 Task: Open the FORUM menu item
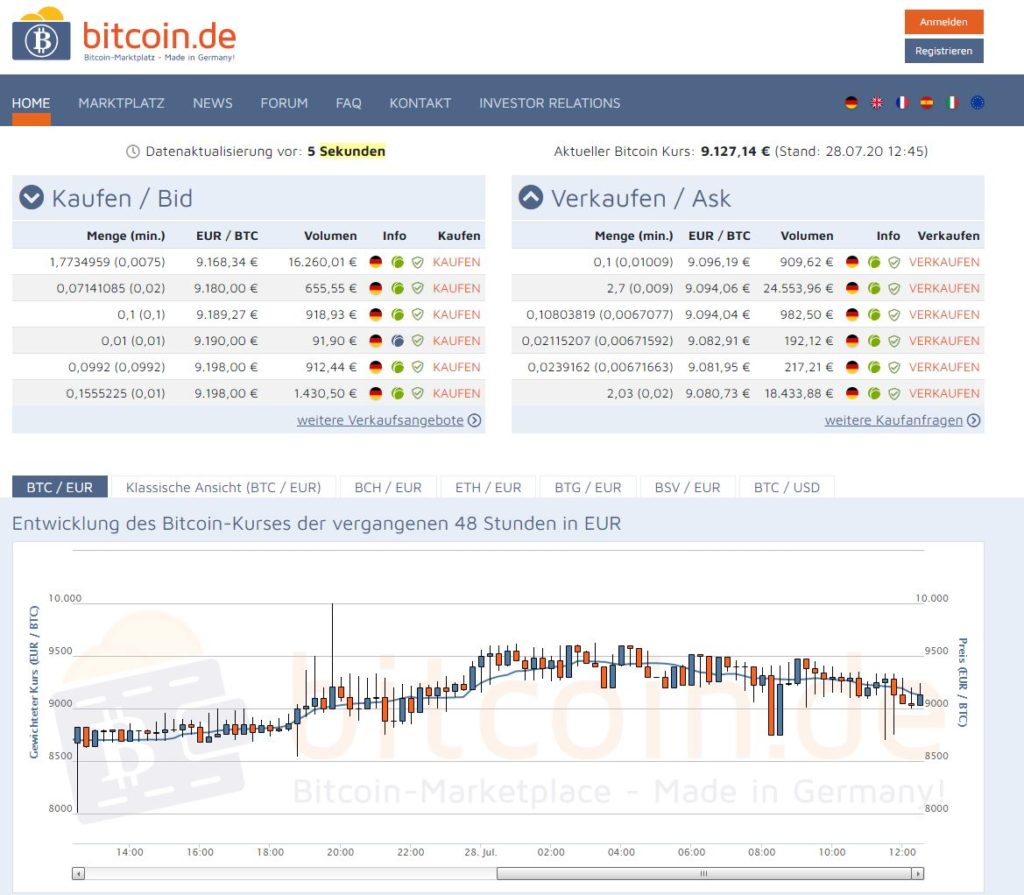pos(284,103)
